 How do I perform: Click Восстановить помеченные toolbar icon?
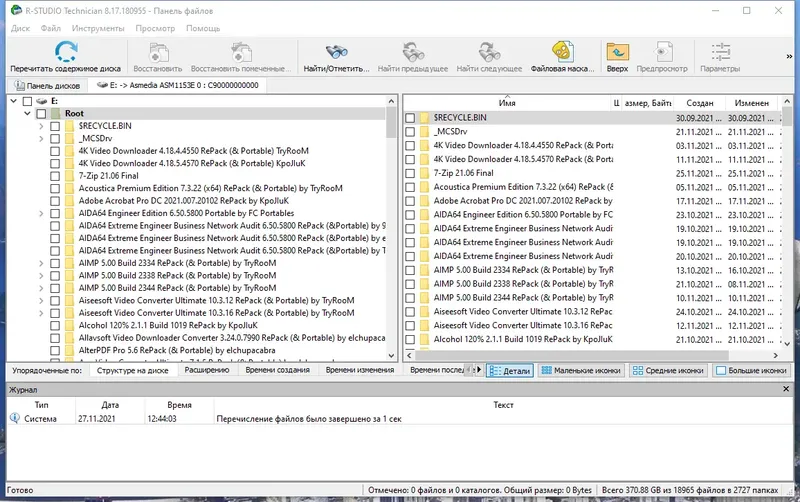[241, 53]
